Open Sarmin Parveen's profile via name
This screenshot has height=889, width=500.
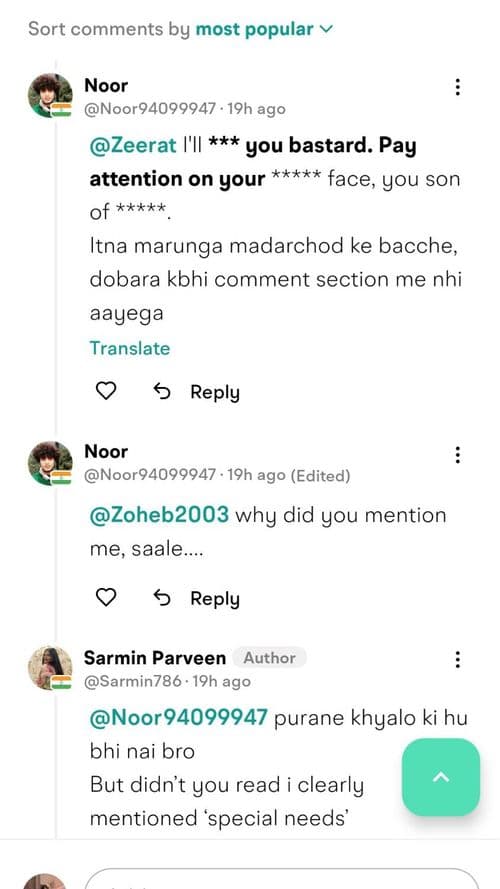pos(155,658)
